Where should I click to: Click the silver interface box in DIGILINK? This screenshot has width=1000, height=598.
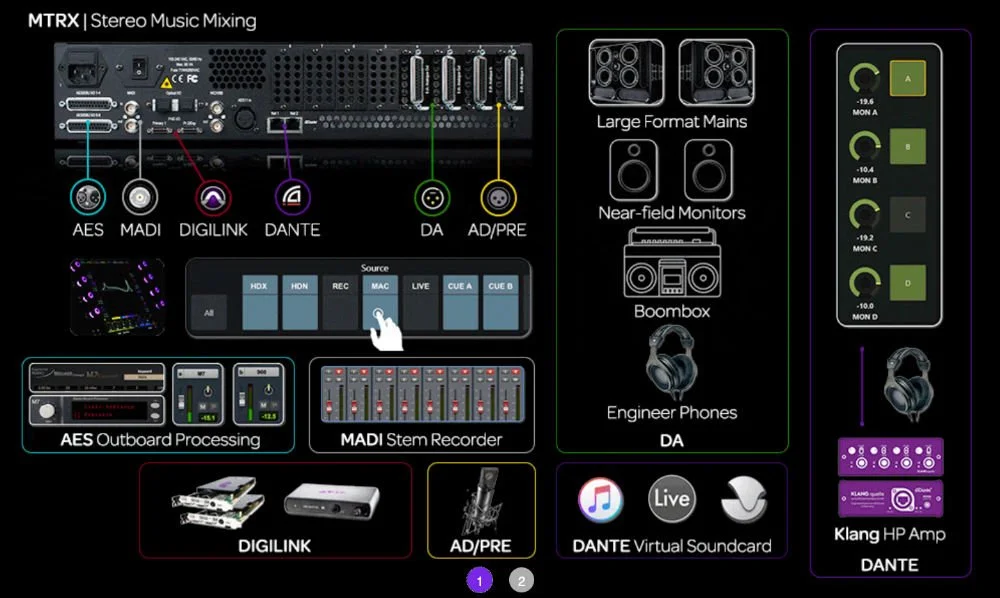(x=332, y=501)
